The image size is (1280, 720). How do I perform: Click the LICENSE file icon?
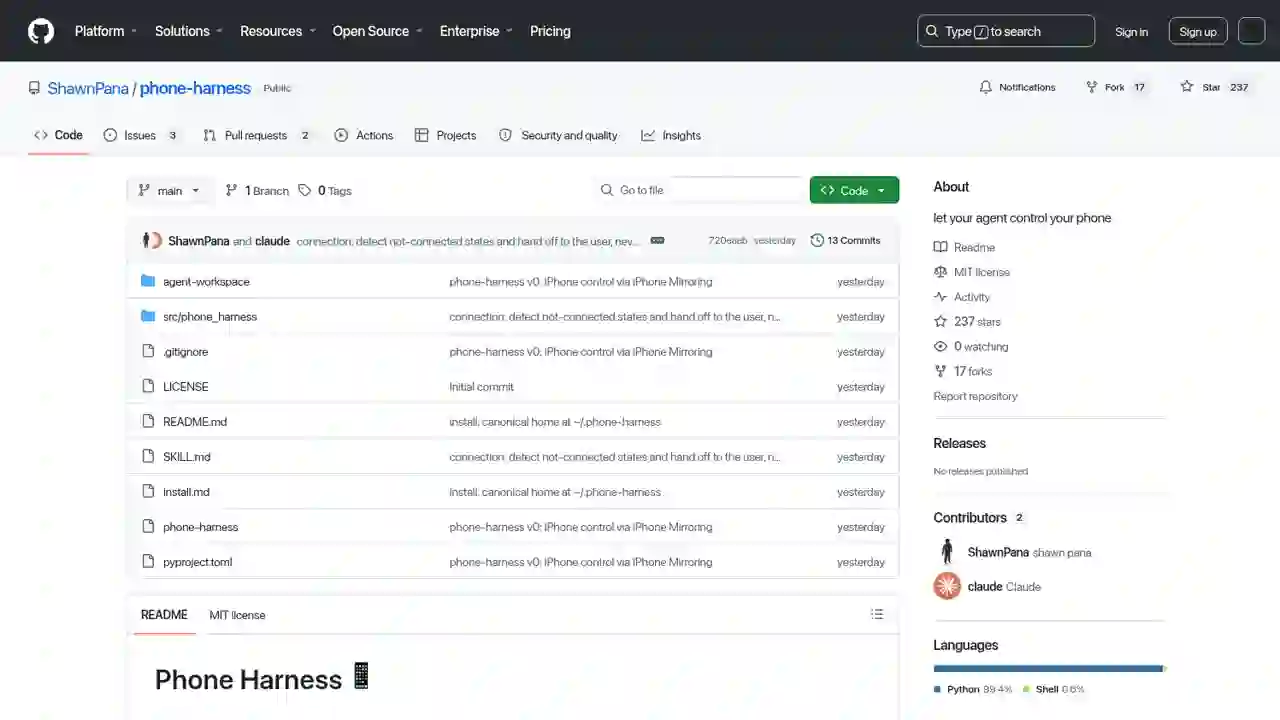pos(148,386)
